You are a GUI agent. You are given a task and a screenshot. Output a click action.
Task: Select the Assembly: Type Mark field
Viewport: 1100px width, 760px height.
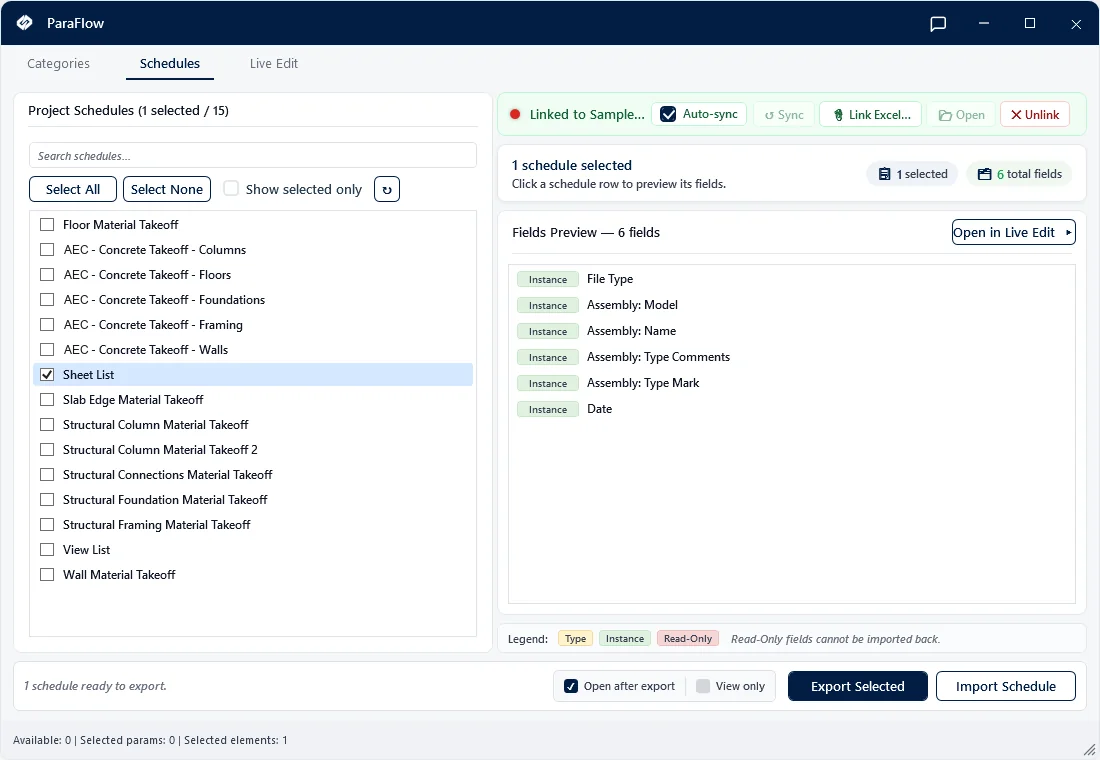click(791, 383)
